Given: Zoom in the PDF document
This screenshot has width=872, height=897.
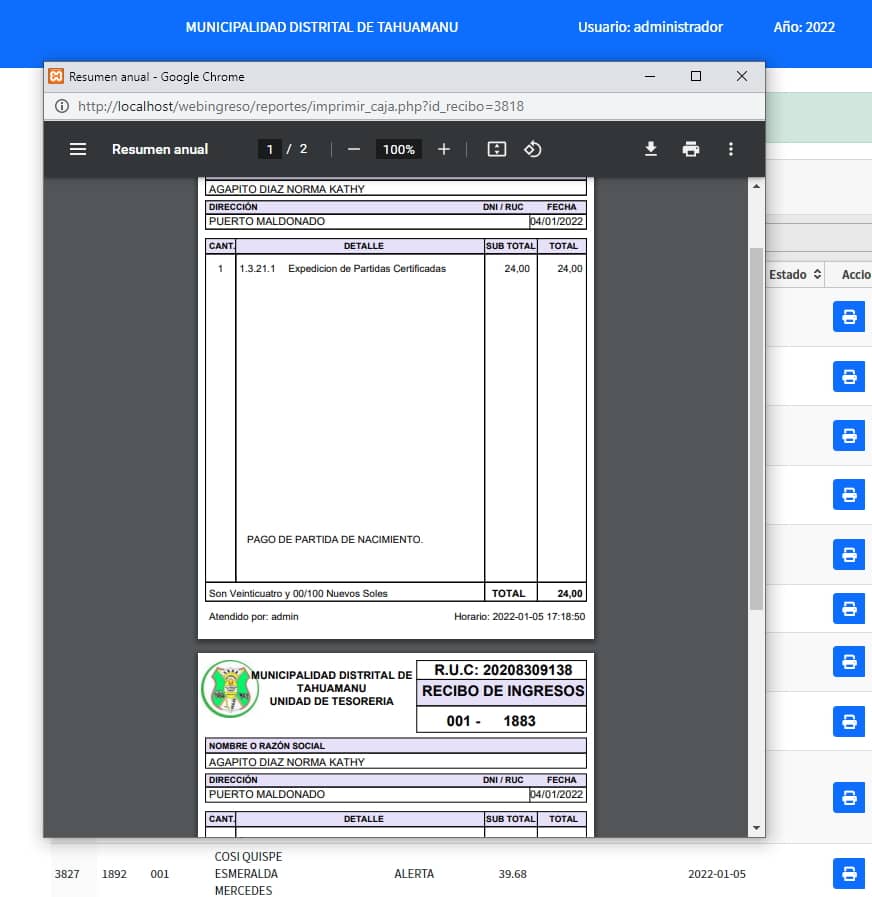Looking at the screenshot, I should pyautogui.click(x=444, y=149).
